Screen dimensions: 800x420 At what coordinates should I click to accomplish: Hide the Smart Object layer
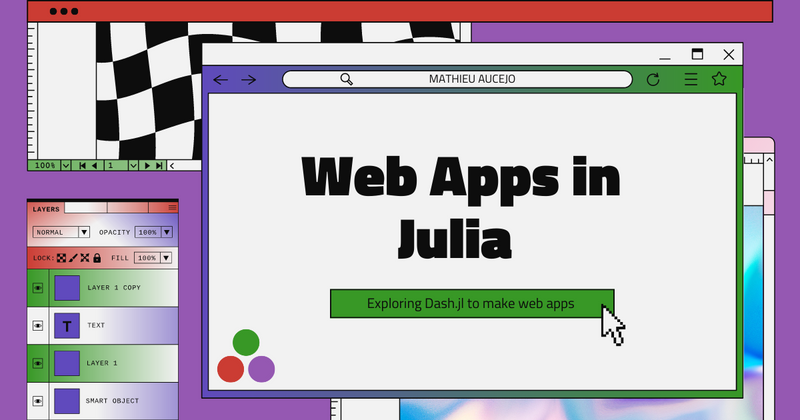38,400
